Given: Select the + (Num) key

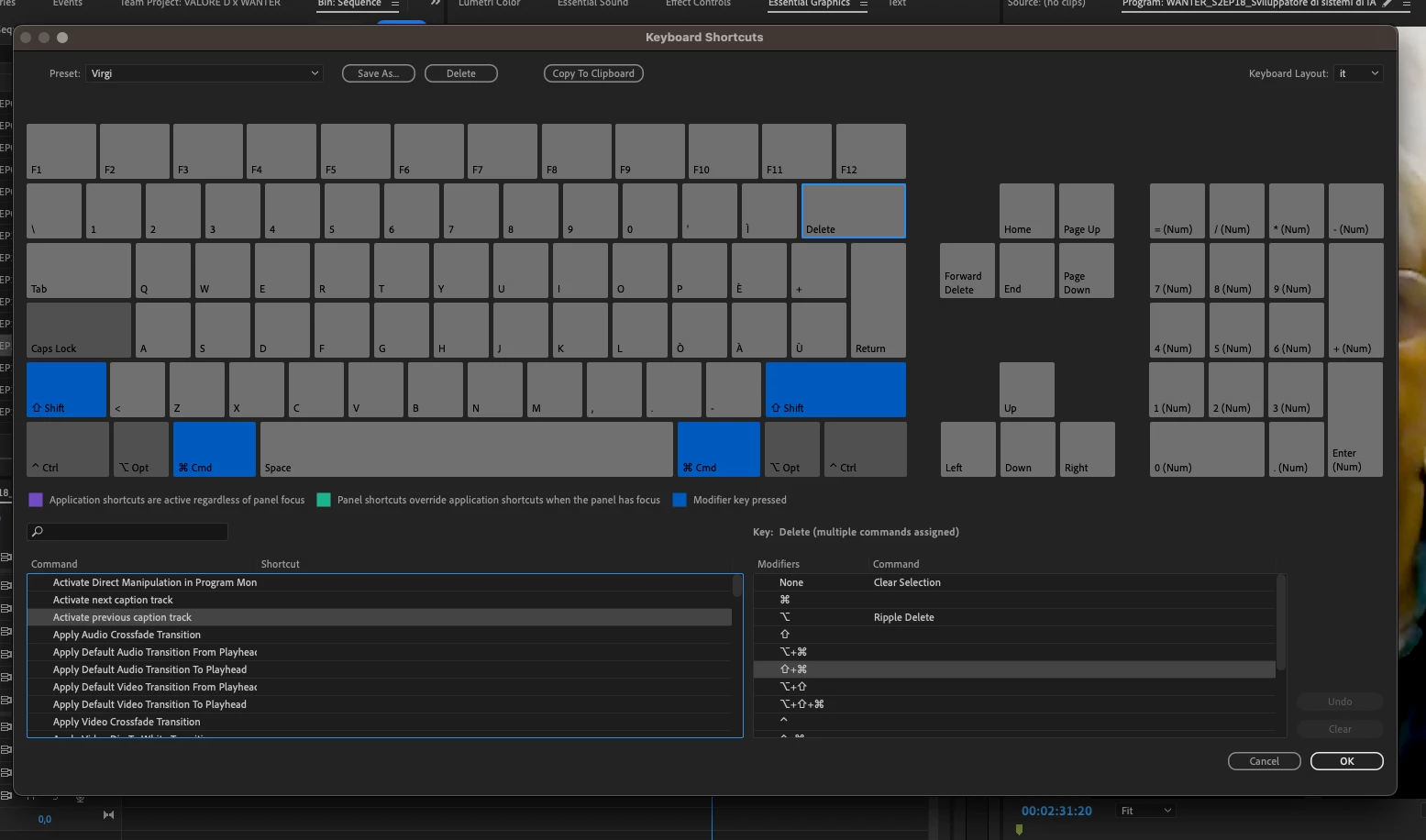Looking at the screenshot, I should pyautogui.click(x=1355, y=300).
